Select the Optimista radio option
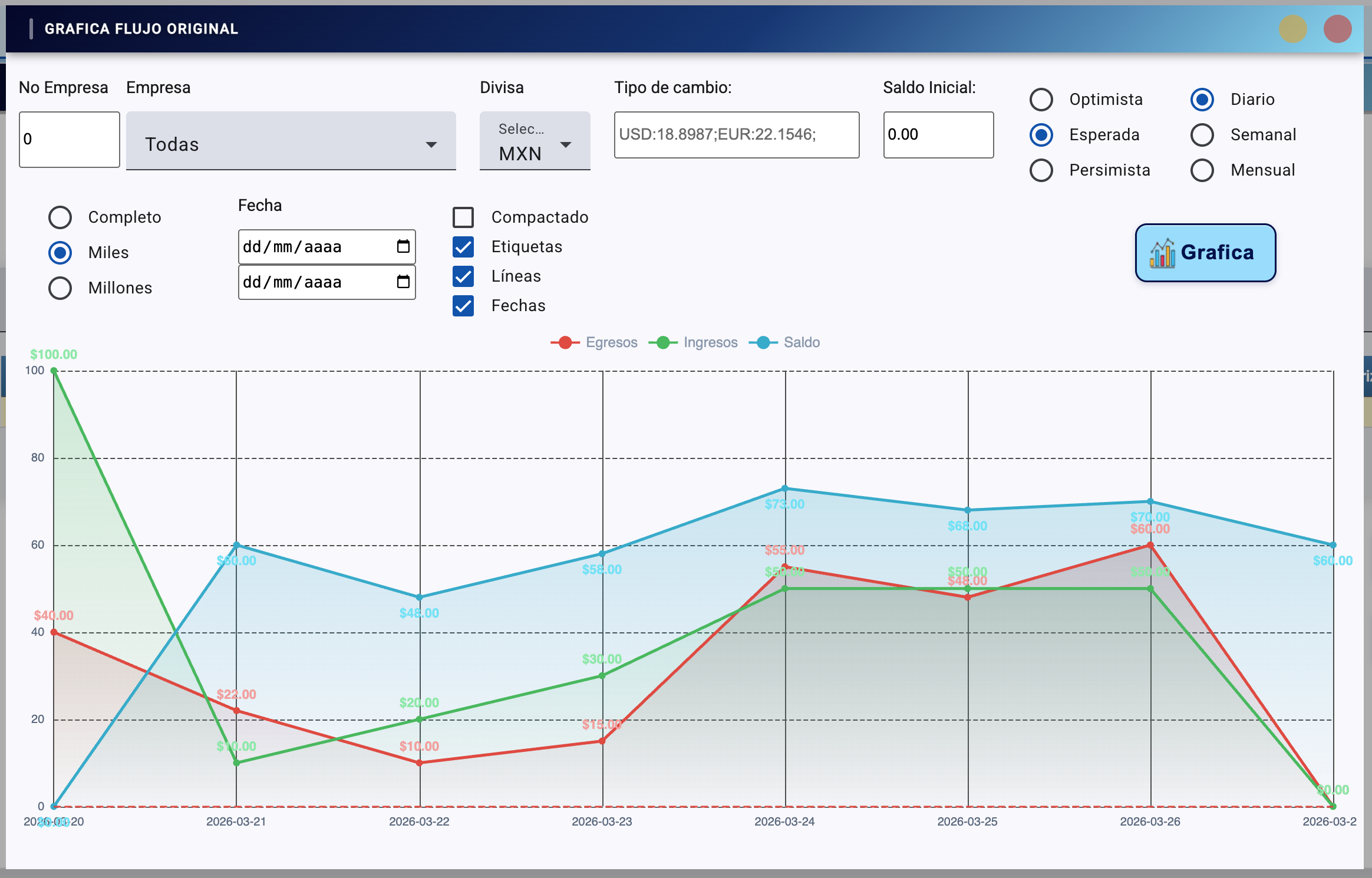Screen dimensions: 1372x878 point(1041,100)
